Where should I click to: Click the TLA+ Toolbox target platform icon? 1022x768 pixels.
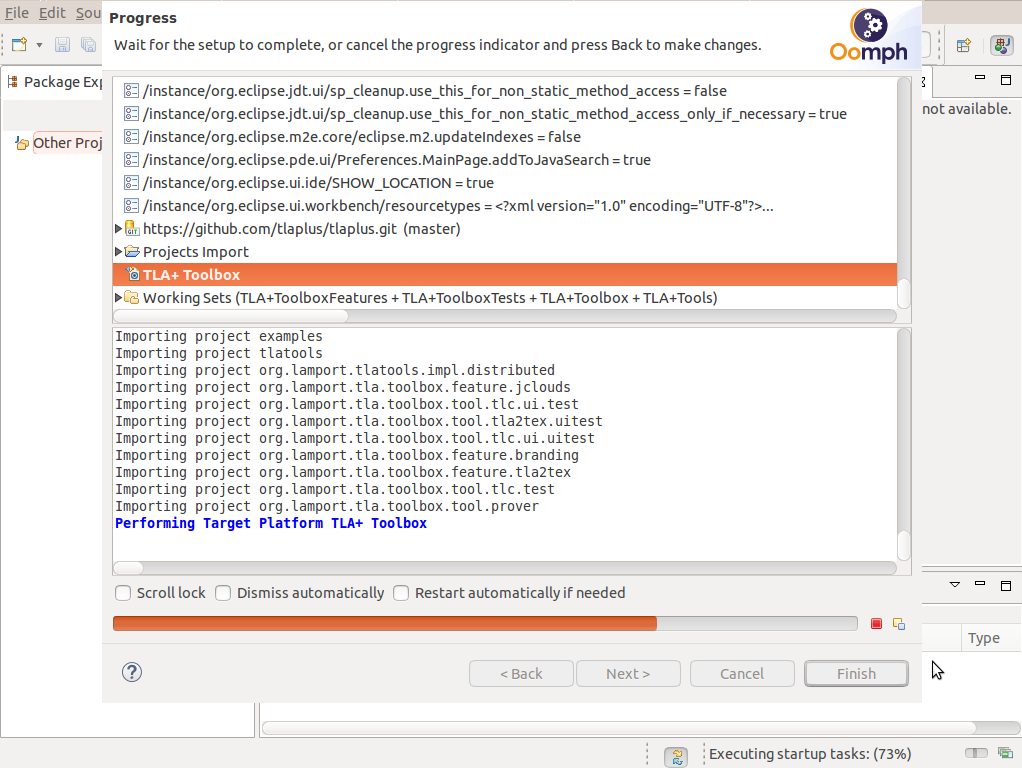pyautogui.click(x=132, y=274)
